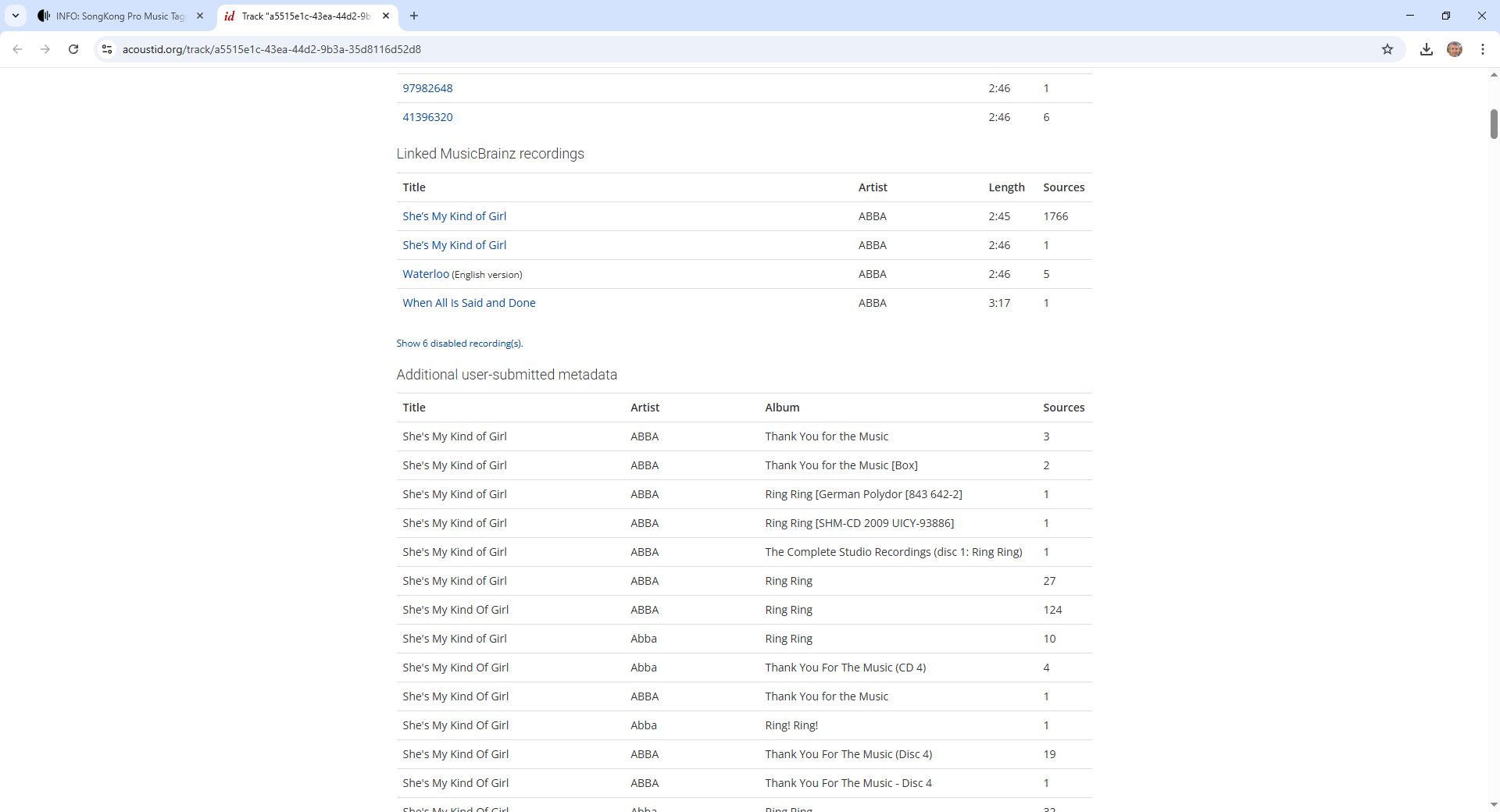Image resolution: width=1500 pixels, height=812 pixels.
Task: Switch to the SongKong Pro Music Tagger tab
Action: [117, 16]
